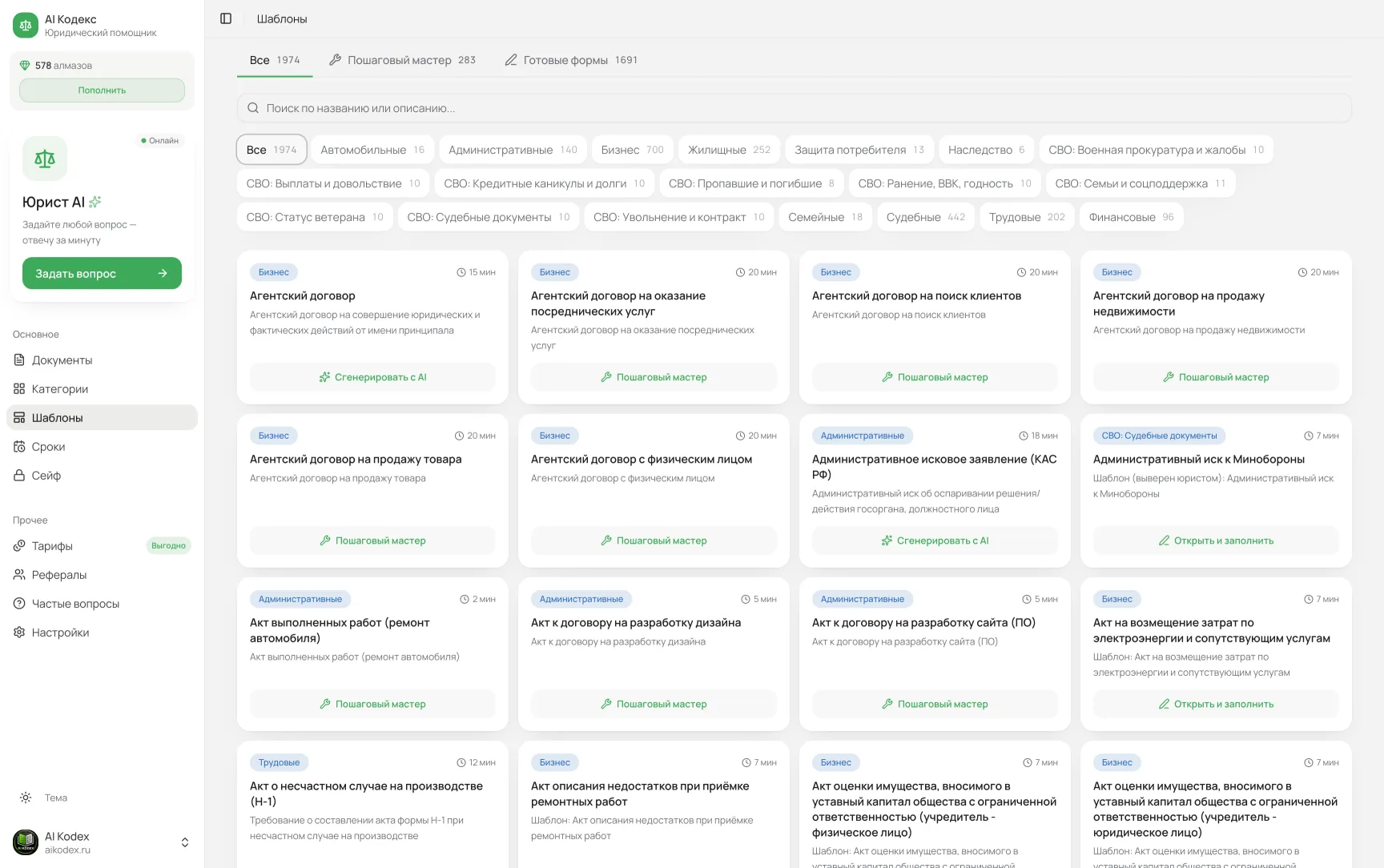Open the Пошаговый мастер 283 tab

pyautogui.click(x=402, y=60)
